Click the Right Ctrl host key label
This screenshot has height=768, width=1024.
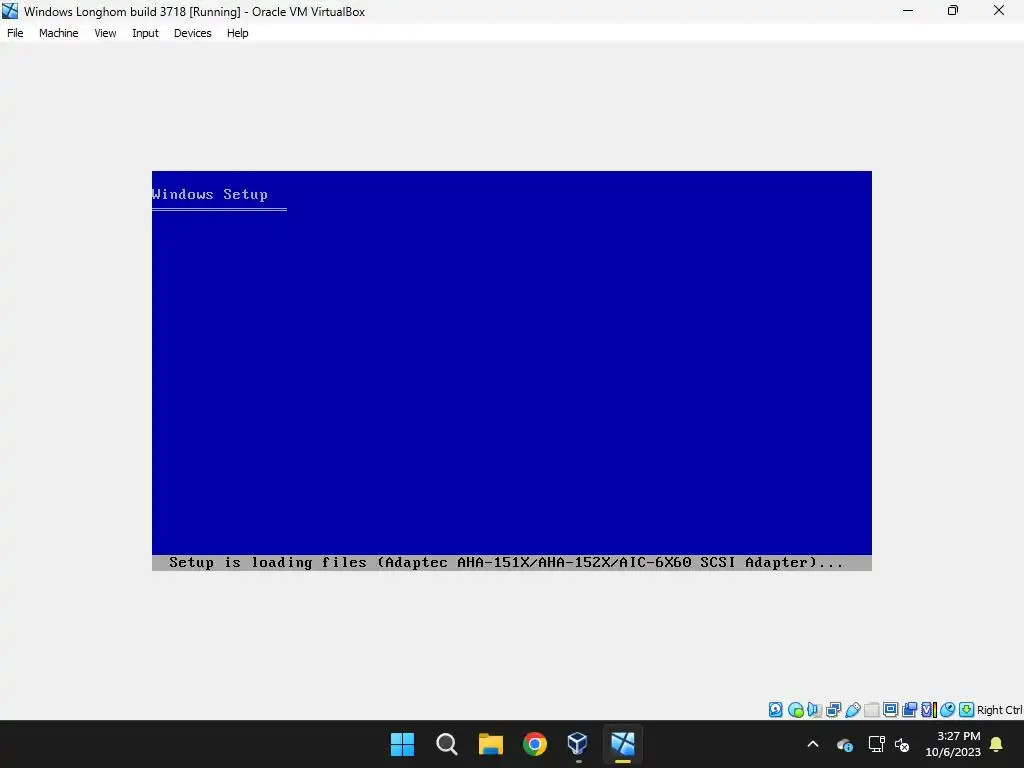(x=999, y=710)
